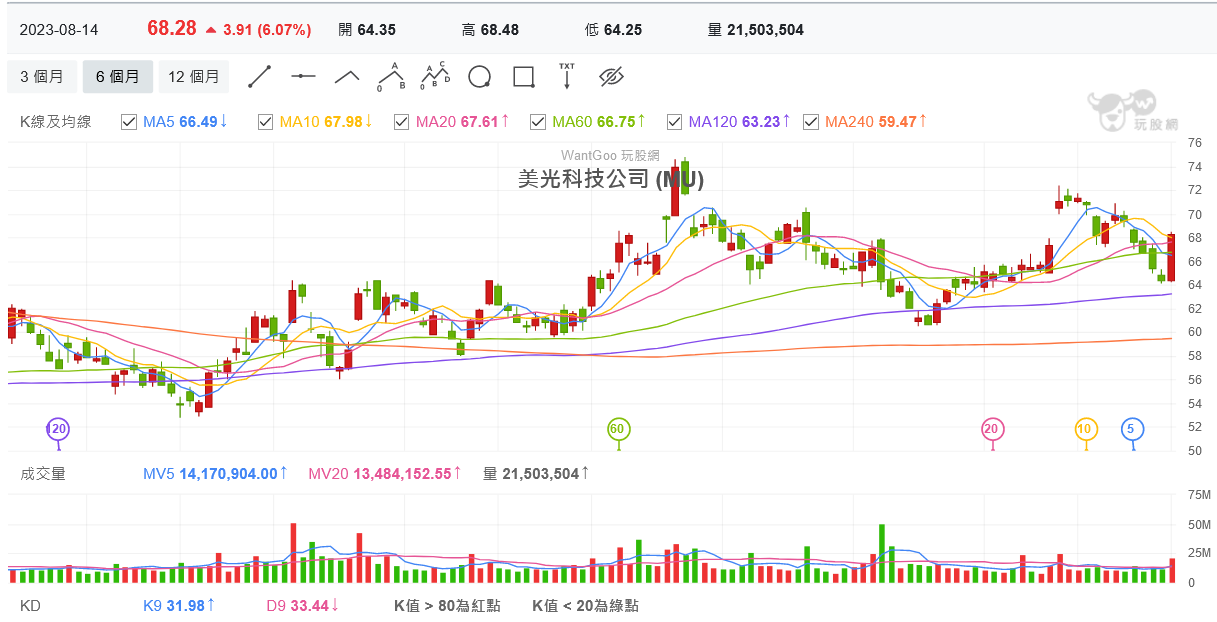
Task: Click the blue 5 period marker
Action: [x=1132, y=430]
